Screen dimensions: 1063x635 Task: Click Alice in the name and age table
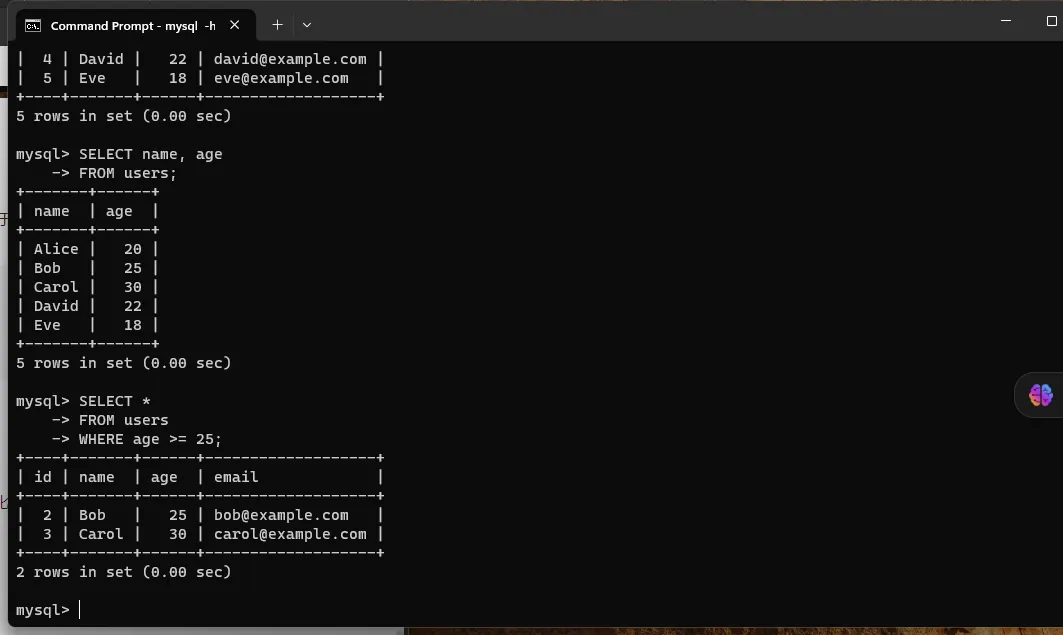pos(56,249)
